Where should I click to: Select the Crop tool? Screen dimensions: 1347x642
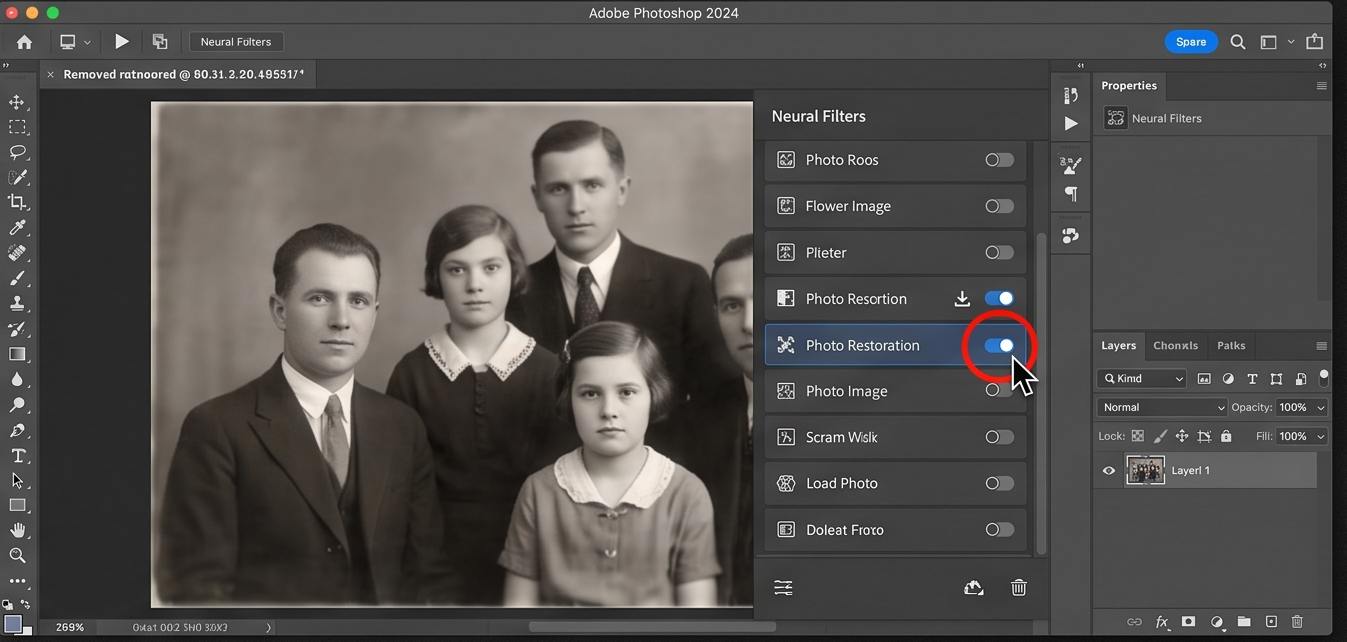(17, 202)
